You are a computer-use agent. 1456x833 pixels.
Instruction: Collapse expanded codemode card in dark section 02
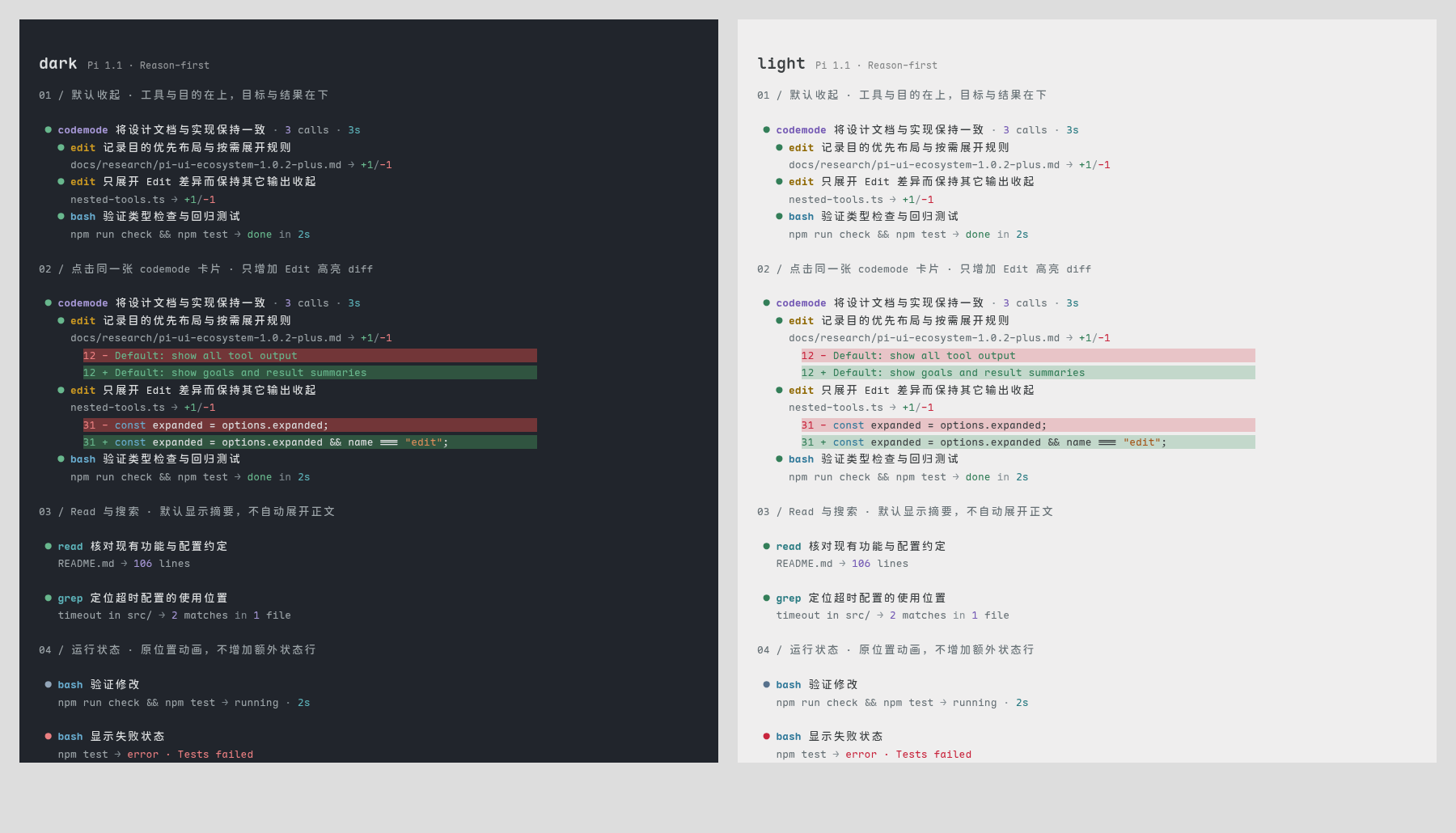click(x=202, y=302)
